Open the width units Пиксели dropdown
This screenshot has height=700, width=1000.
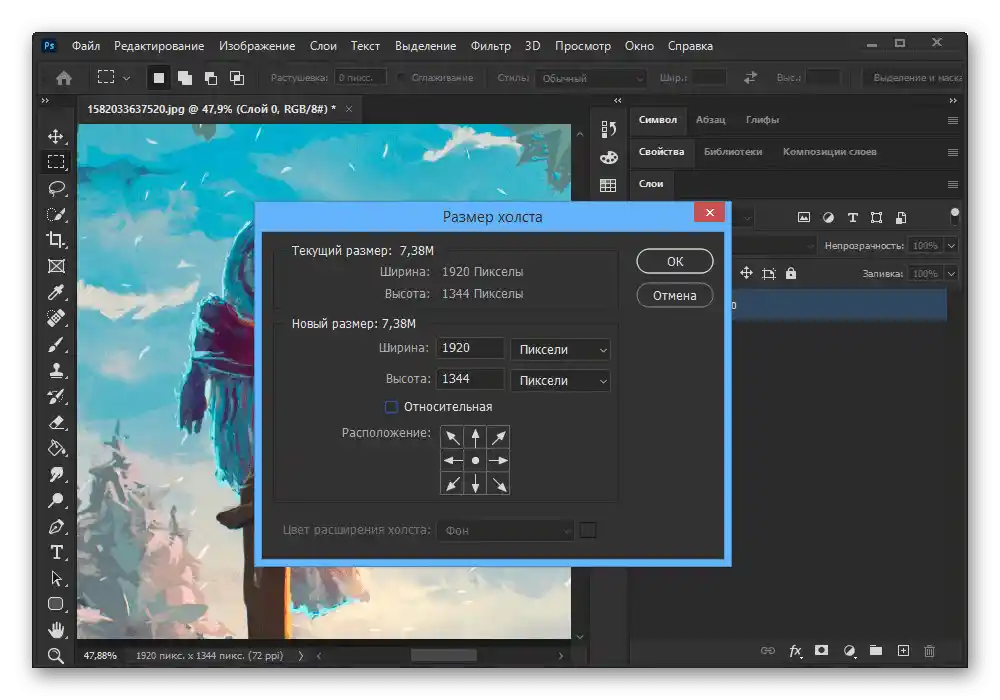click(x=561, y=349)
